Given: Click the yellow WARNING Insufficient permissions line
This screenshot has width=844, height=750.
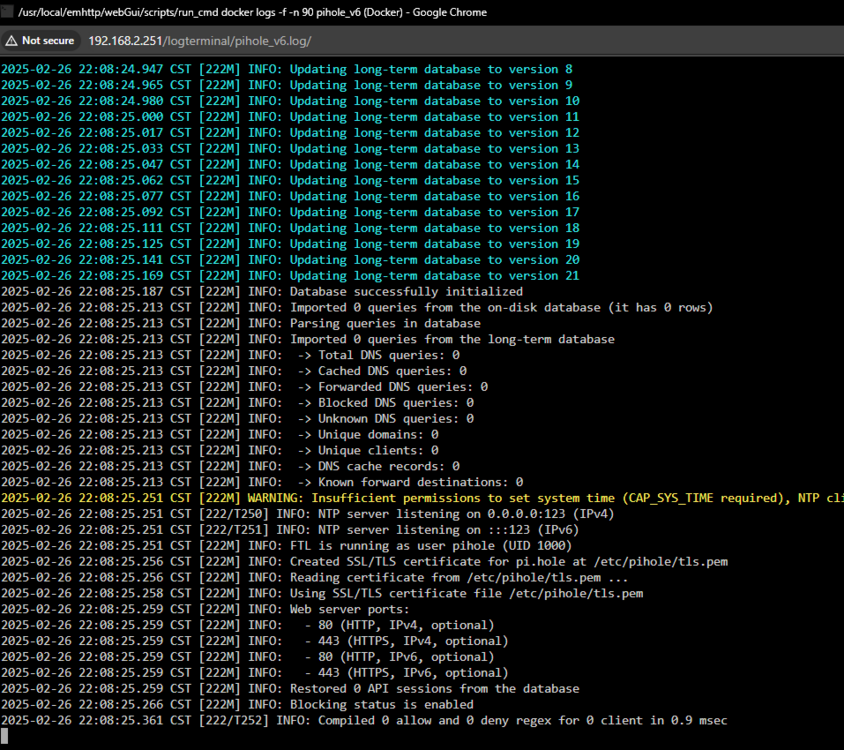Looking at the screenshot, I should tap(423, 498).
